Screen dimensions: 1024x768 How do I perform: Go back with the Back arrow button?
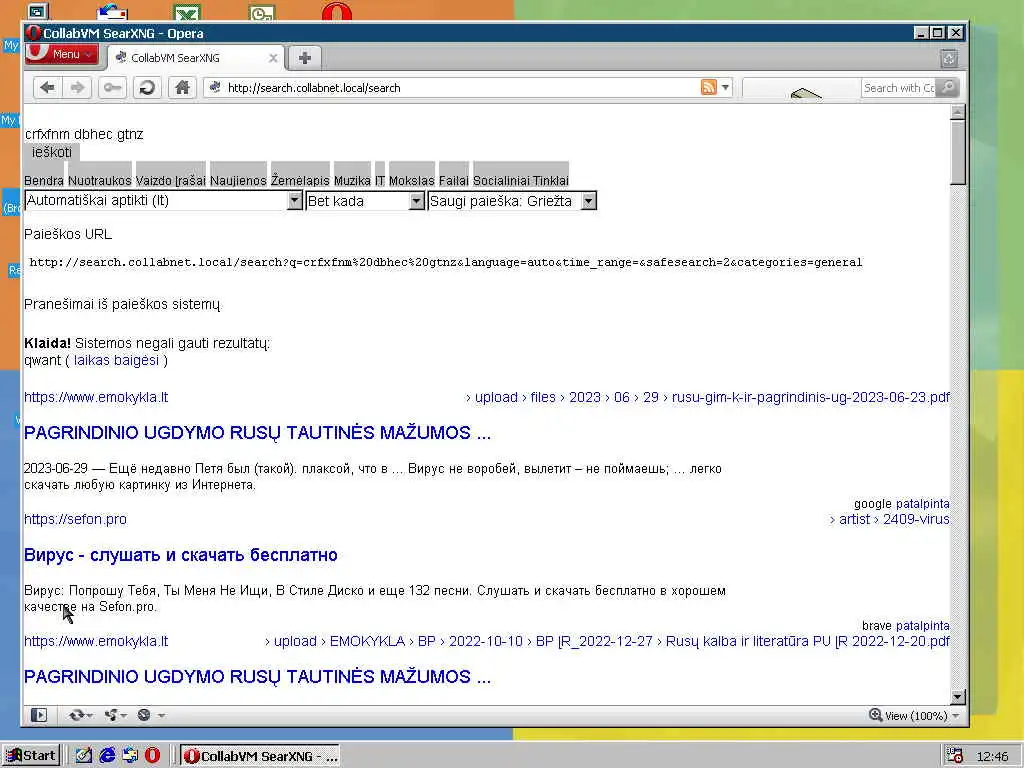[47, 88]
